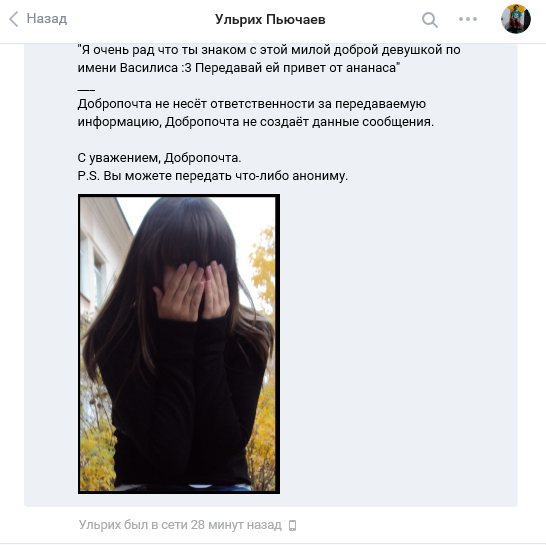Open the round avatar in the header

coord(516,19)
